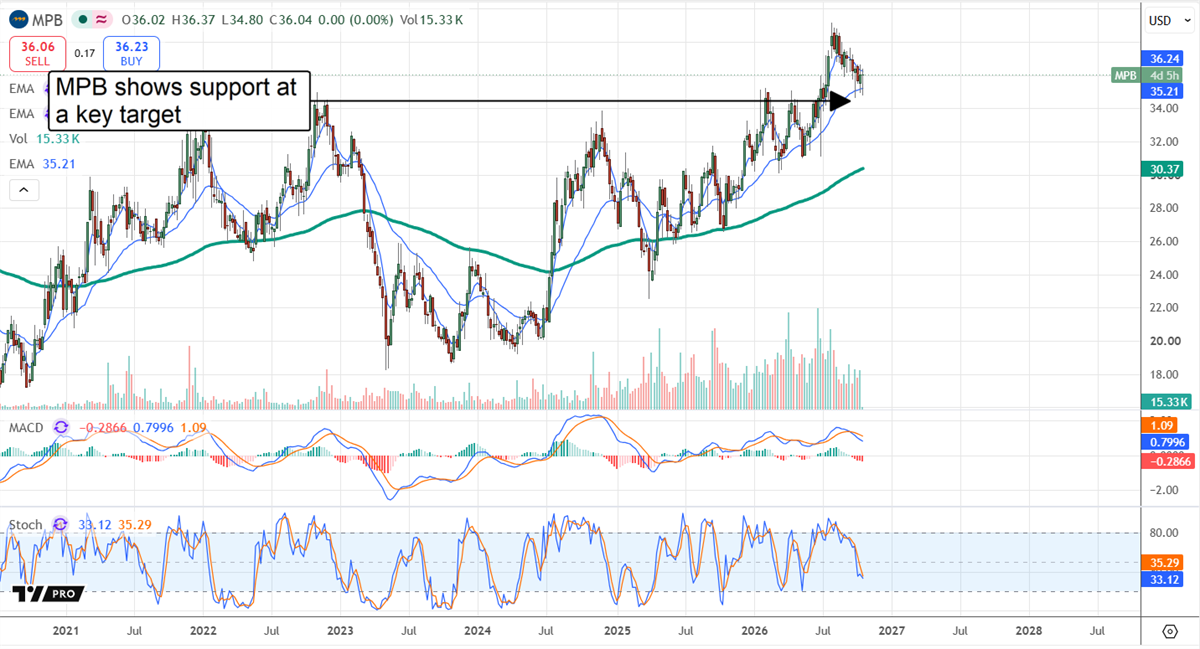The image size is (1200, 649).
Task: Click the 30.37 green EMA price label
Action: pos(1161,169)
